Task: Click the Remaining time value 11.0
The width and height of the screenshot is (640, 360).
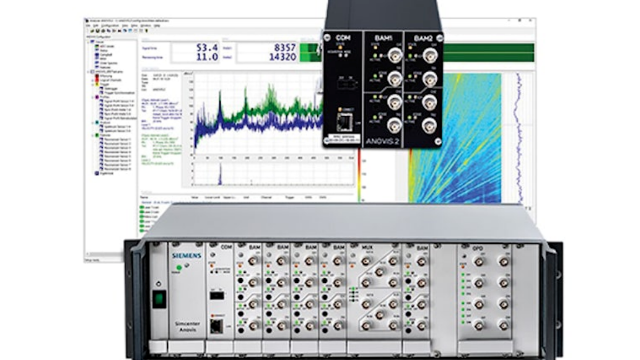Action: (x=207, y=57)
